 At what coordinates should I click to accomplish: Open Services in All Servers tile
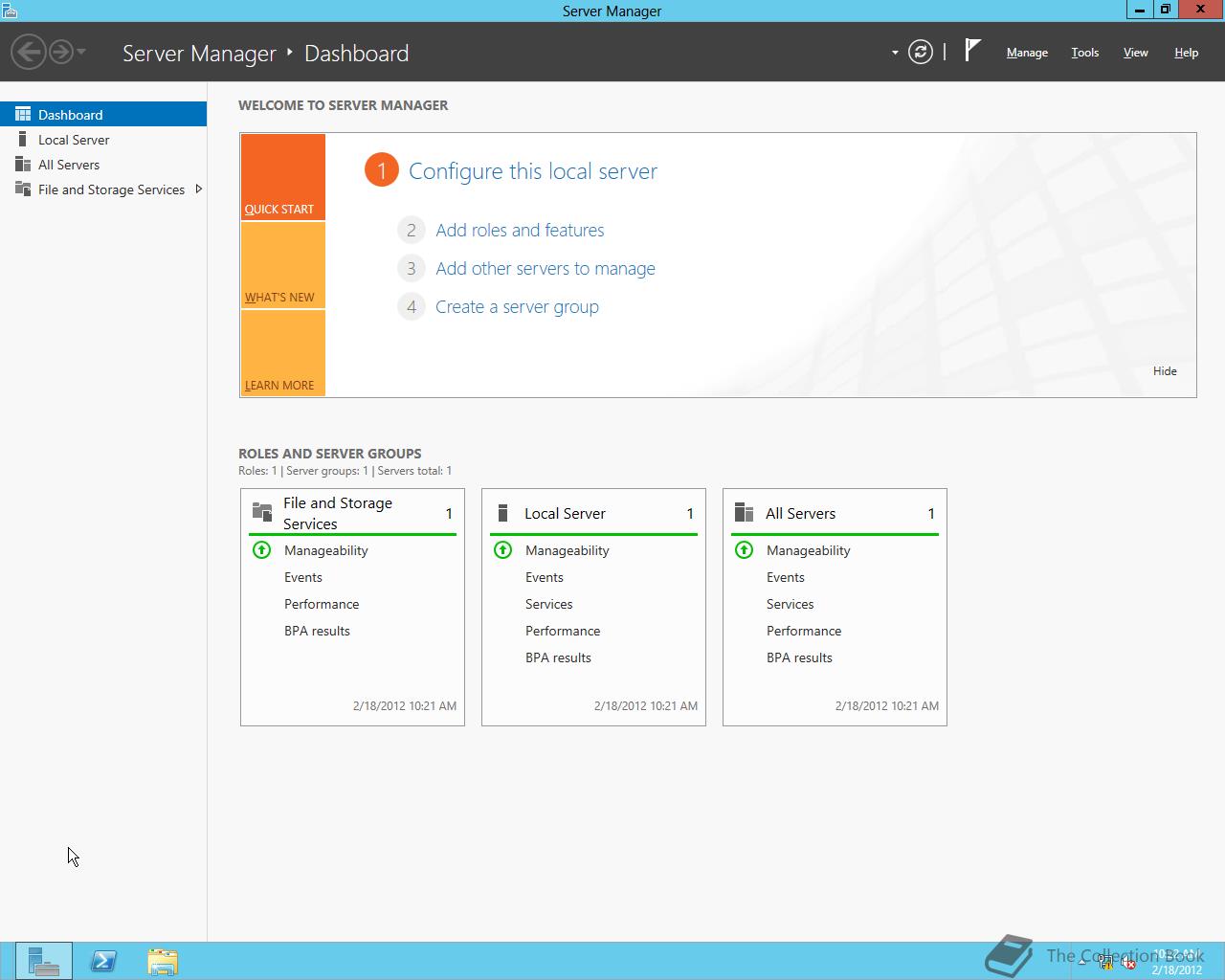pyautogui.click(x=791, y=604)
